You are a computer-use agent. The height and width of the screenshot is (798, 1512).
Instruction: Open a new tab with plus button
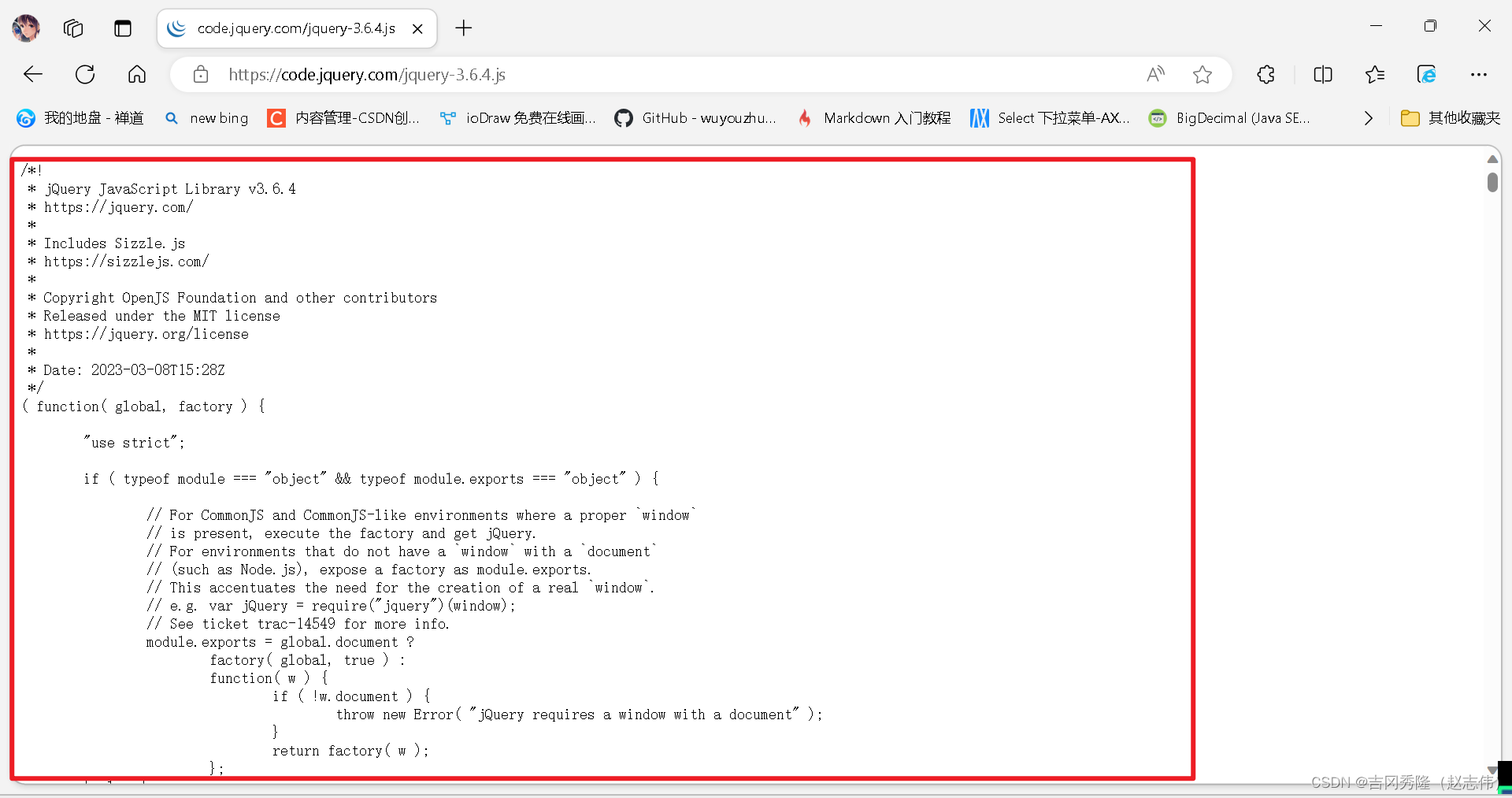tap(464, 28)
